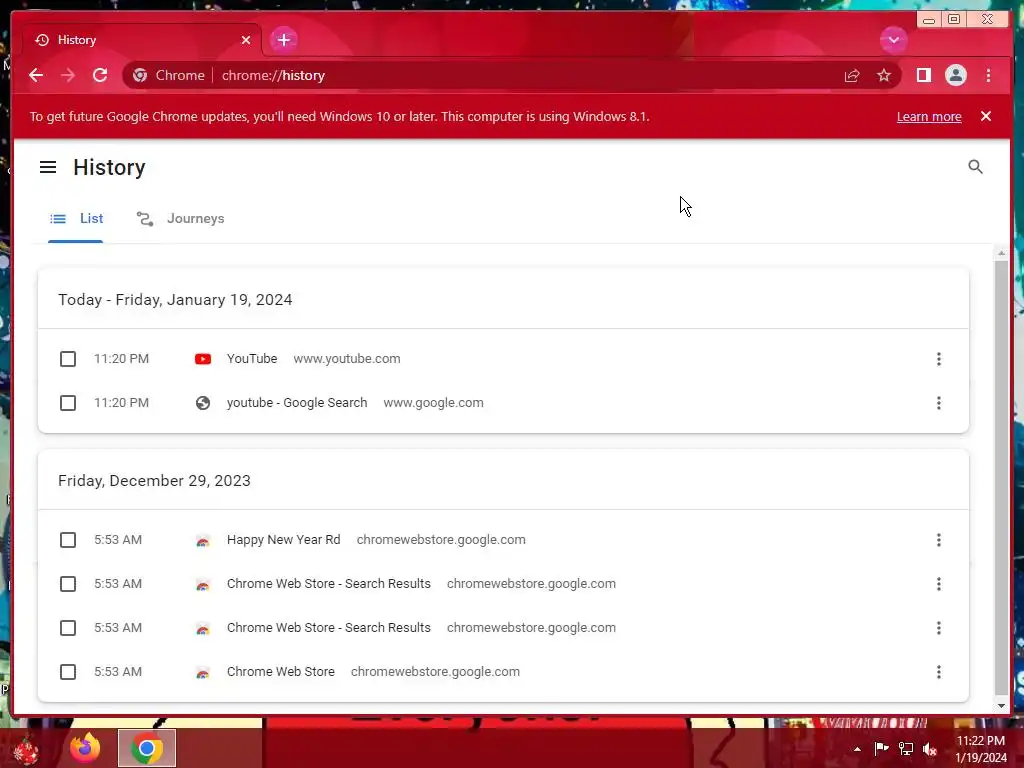Switch to the List tab
Viewport: 1024px width, 768px height.
point(76,219)
